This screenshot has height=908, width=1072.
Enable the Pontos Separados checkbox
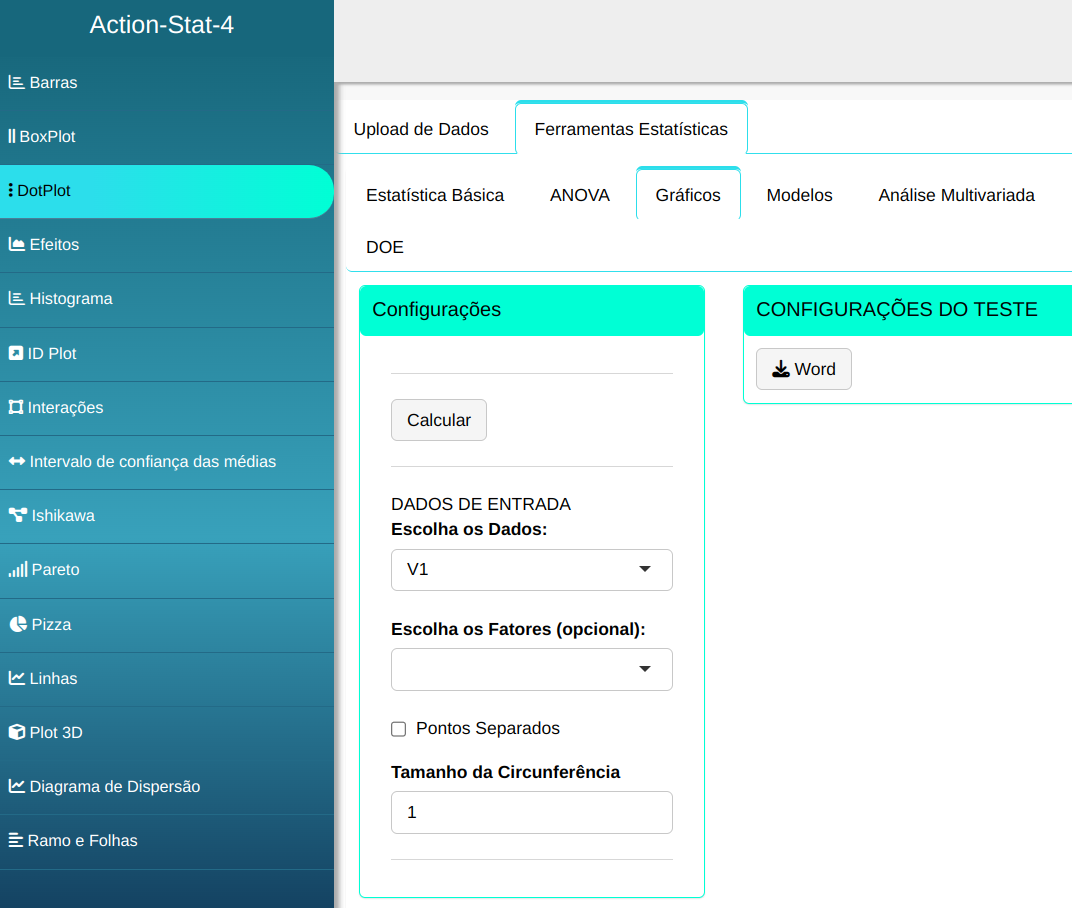pos(399,729)
